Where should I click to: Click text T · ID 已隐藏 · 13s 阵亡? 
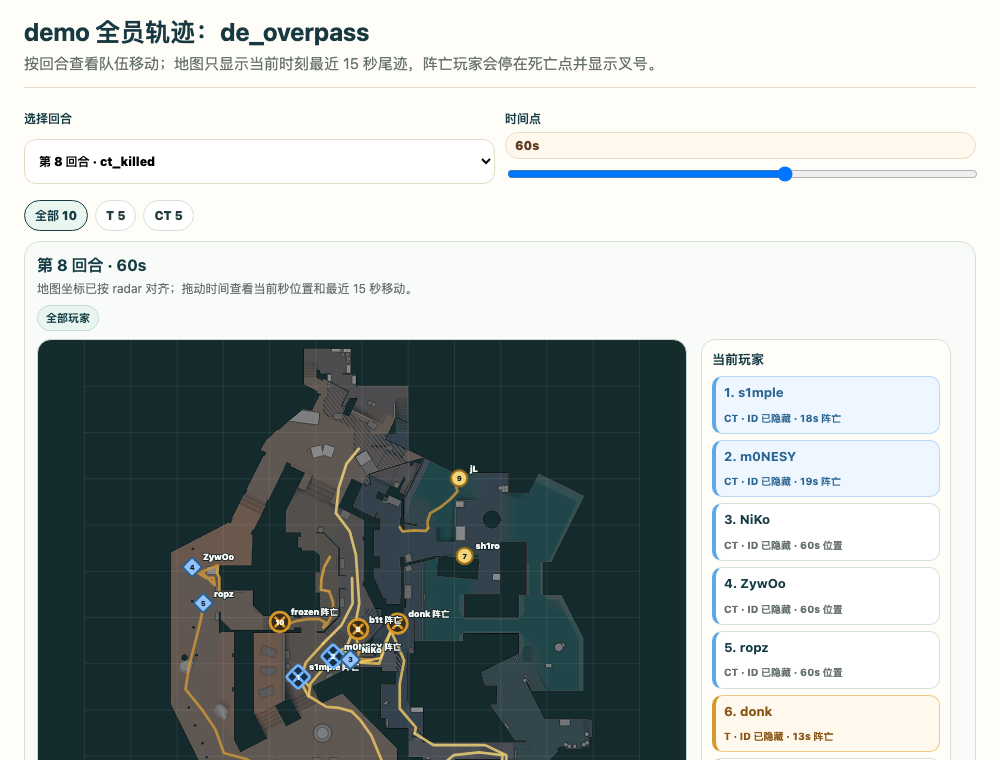click(x=779, y=736)
